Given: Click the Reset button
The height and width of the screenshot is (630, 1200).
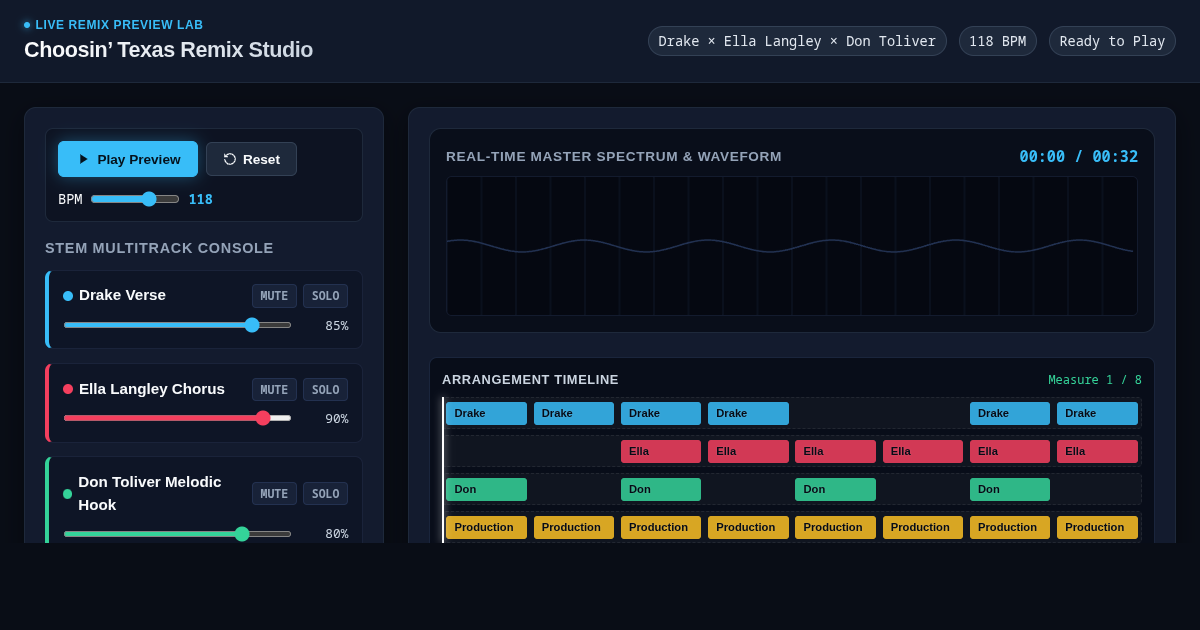Looking at the screenshot, I should [x=251, y=159].
